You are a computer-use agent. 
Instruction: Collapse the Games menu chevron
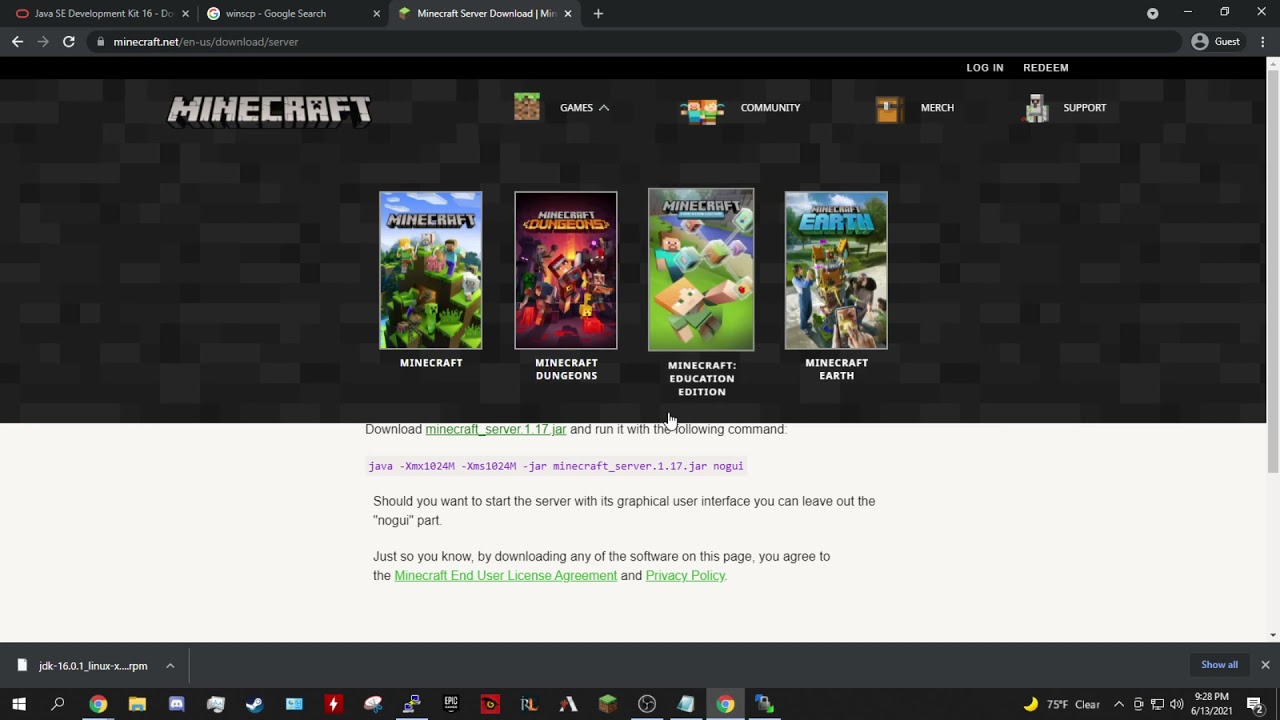coord(604,108)
